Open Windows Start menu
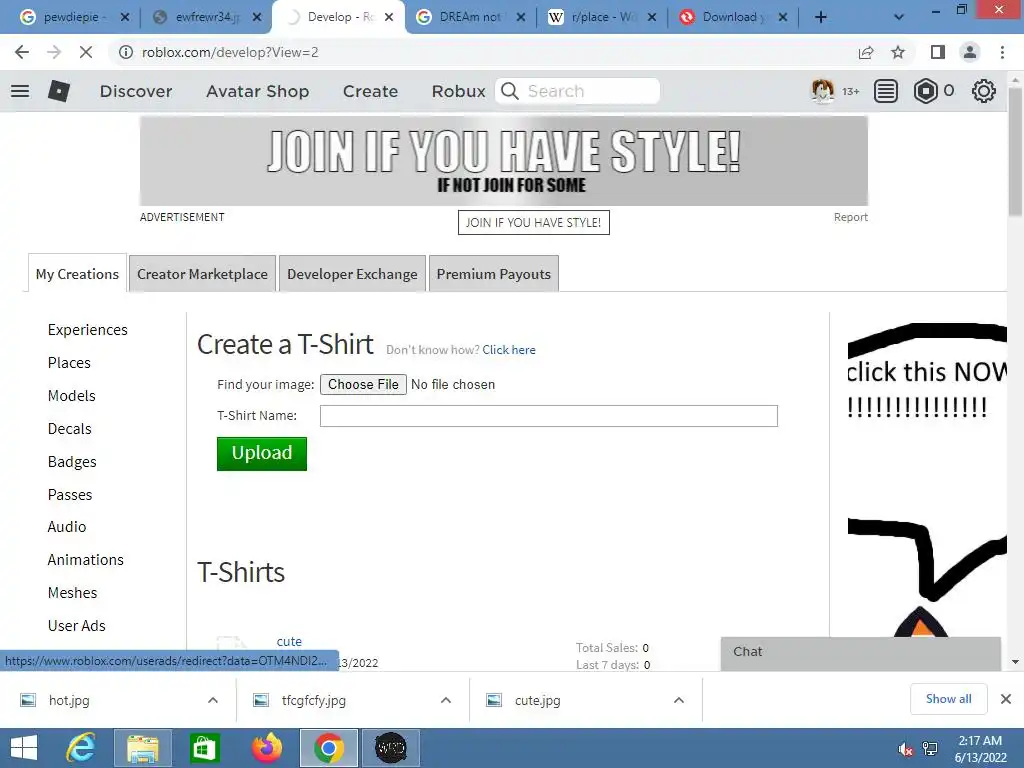Viewport: 1024px width, 768px height. pos(24,748)
